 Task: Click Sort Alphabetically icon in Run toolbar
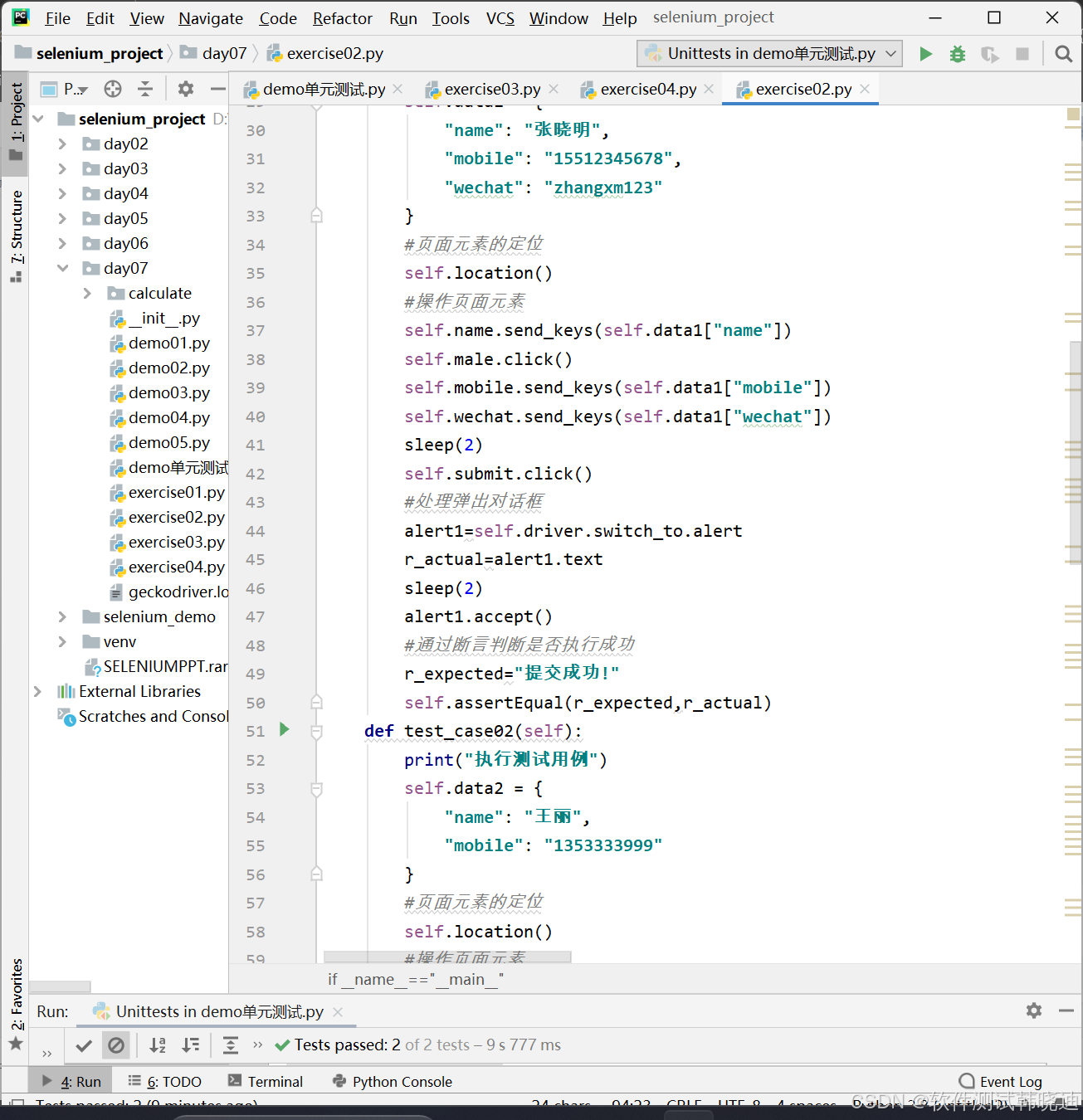tap(158, 1045)
